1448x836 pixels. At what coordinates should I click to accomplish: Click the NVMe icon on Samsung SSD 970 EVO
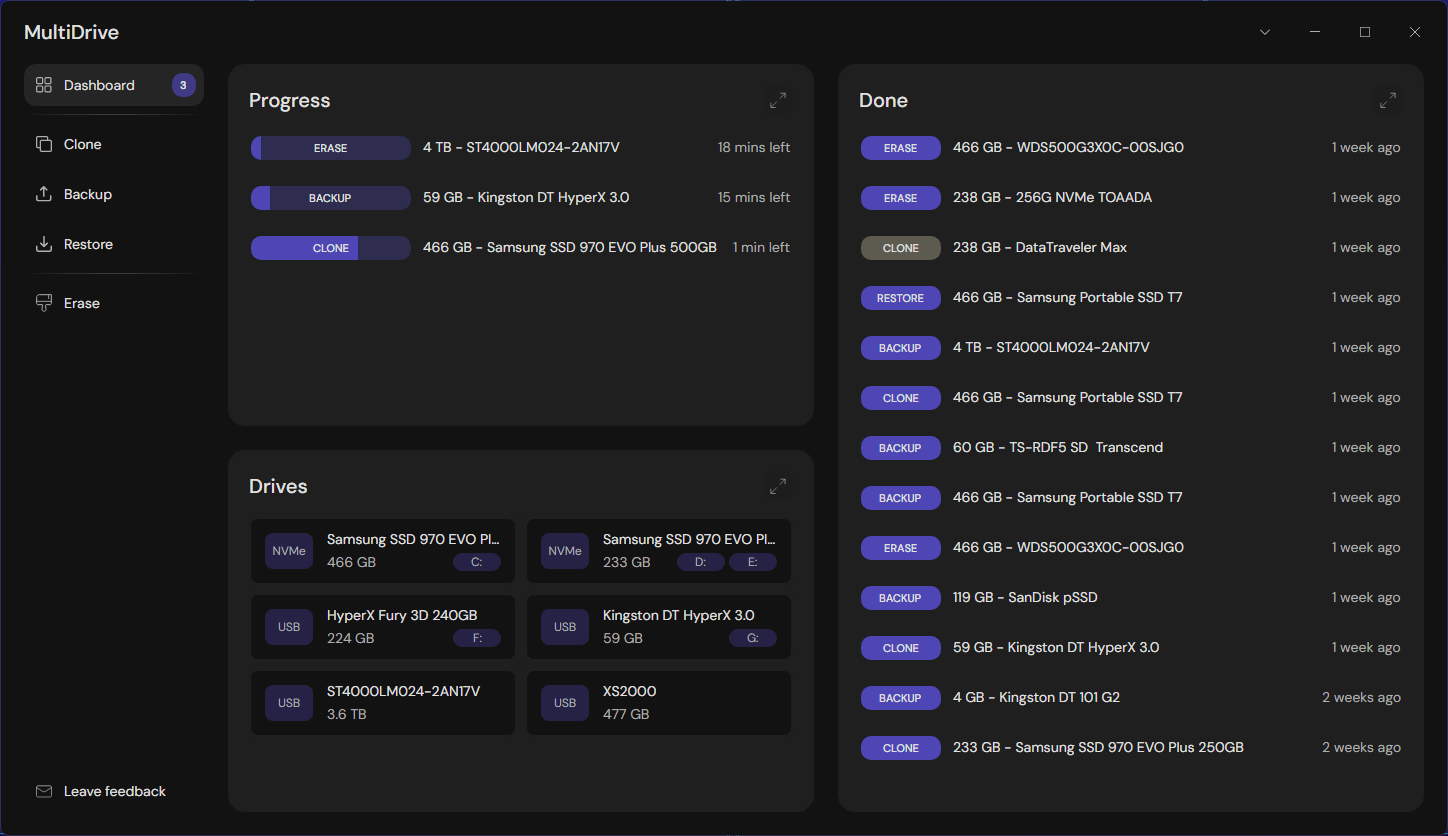[289, 550]
